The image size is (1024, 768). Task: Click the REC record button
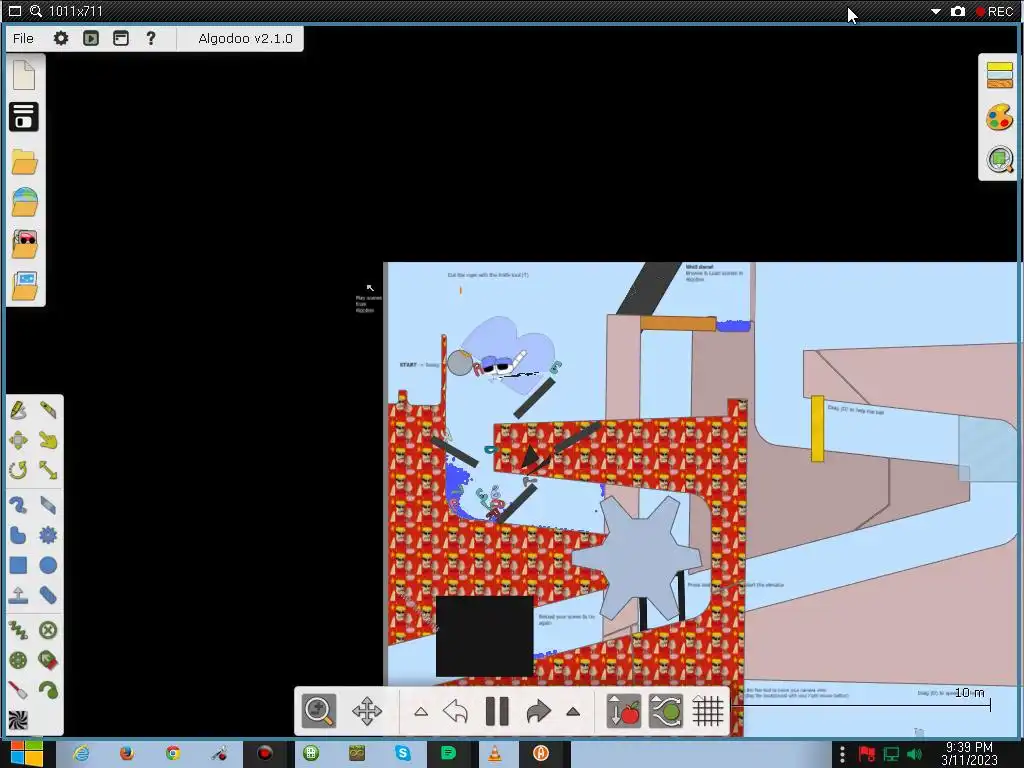pos(994,12)
